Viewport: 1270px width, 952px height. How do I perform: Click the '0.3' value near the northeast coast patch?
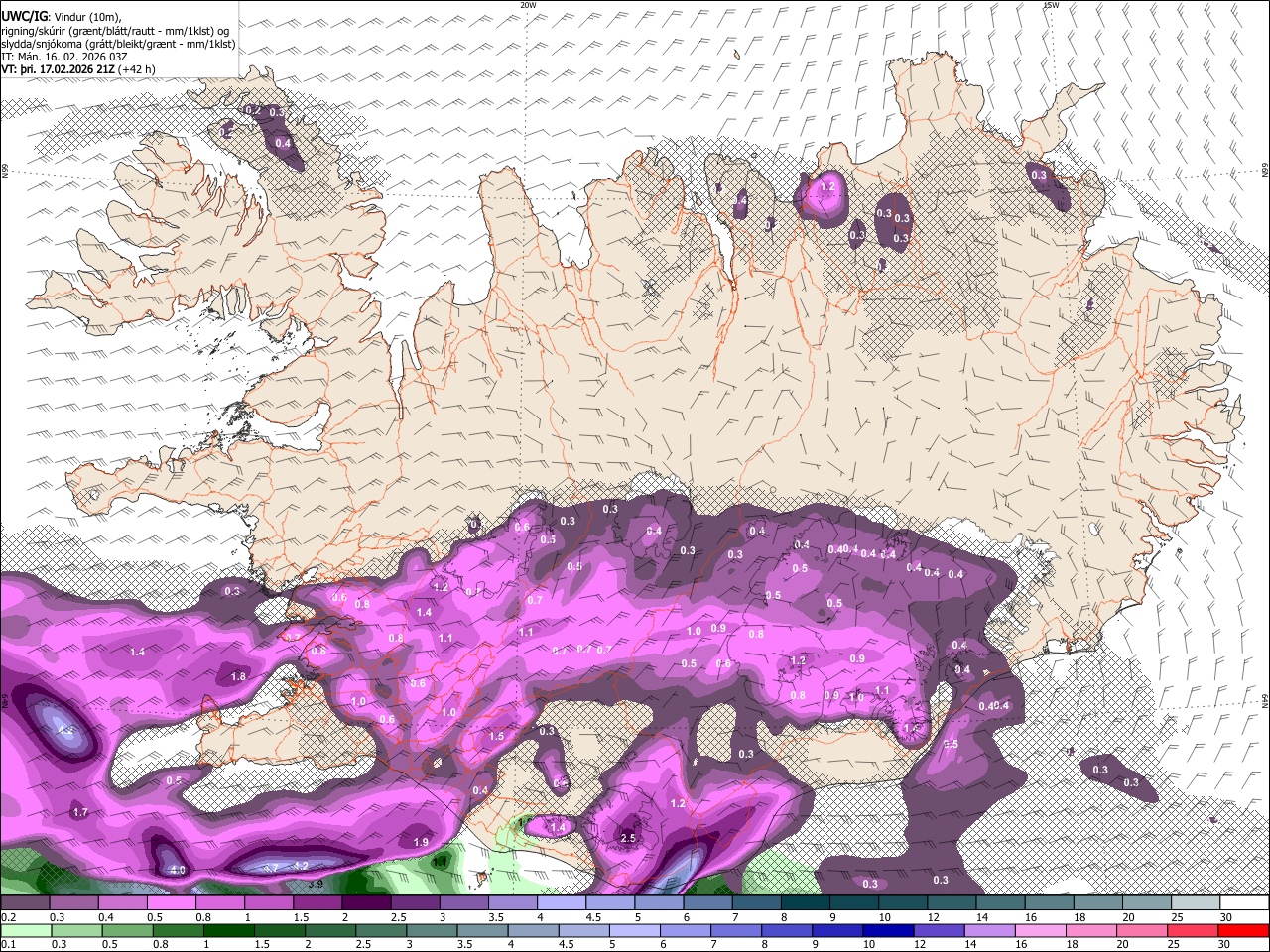1039,175
